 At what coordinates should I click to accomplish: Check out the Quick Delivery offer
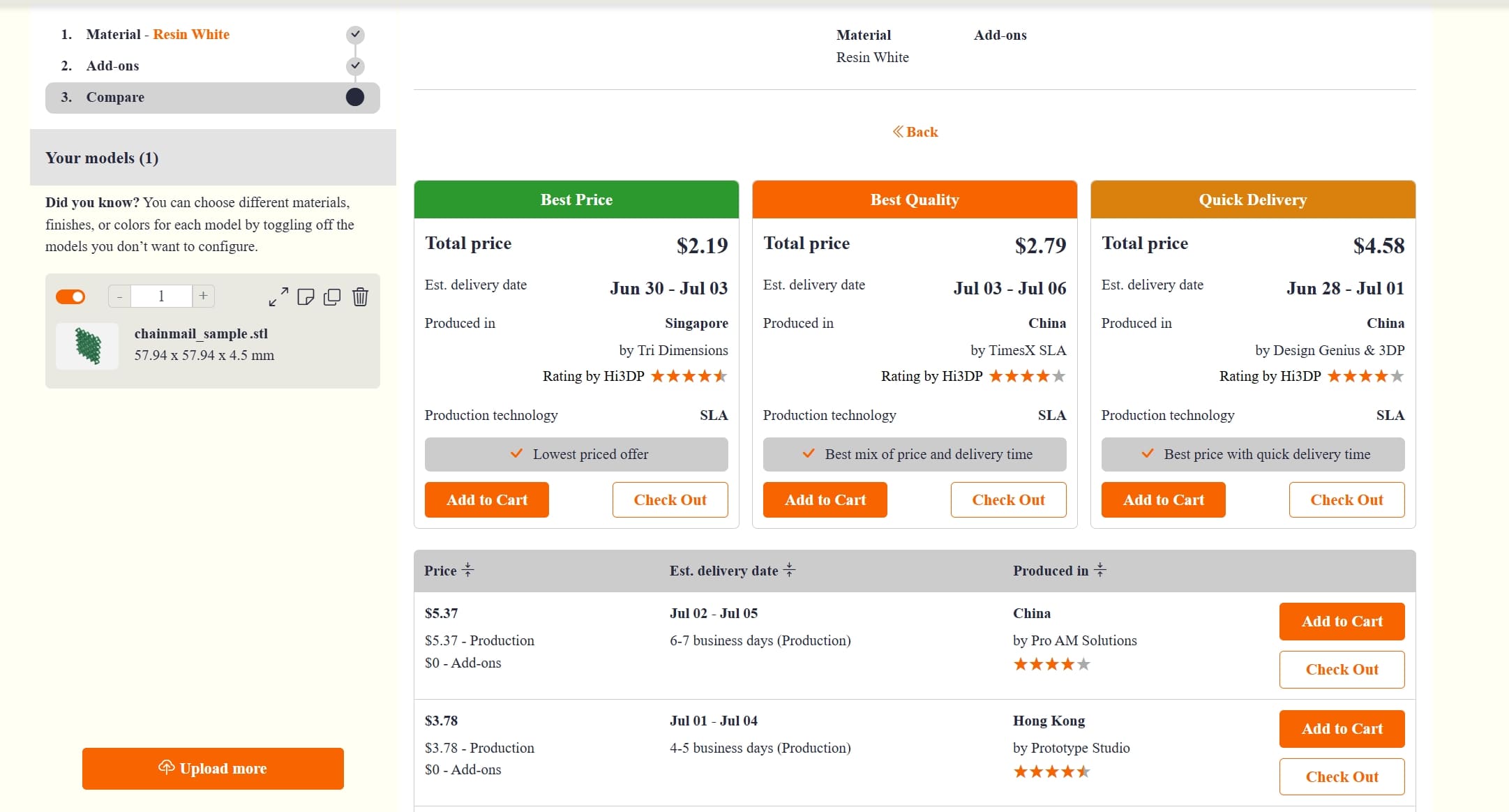(1346, 499)
